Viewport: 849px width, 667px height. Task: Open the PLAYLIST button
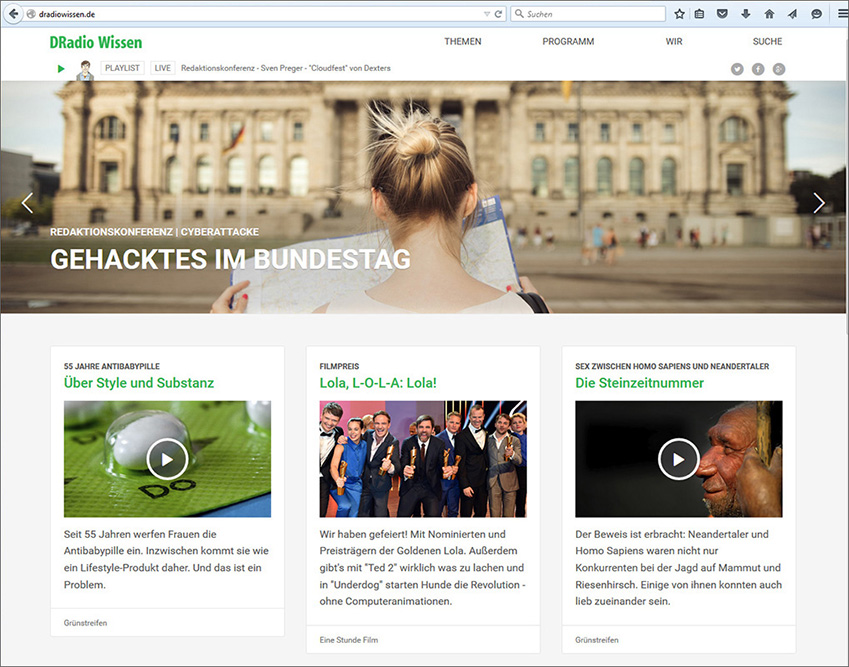coord(122,68)
